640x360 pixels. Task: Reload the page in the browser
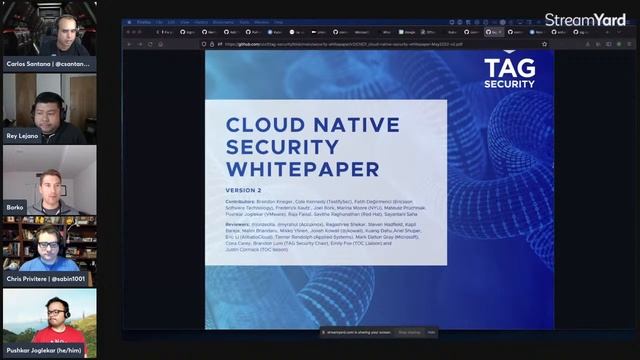click(x=150, y=44)
